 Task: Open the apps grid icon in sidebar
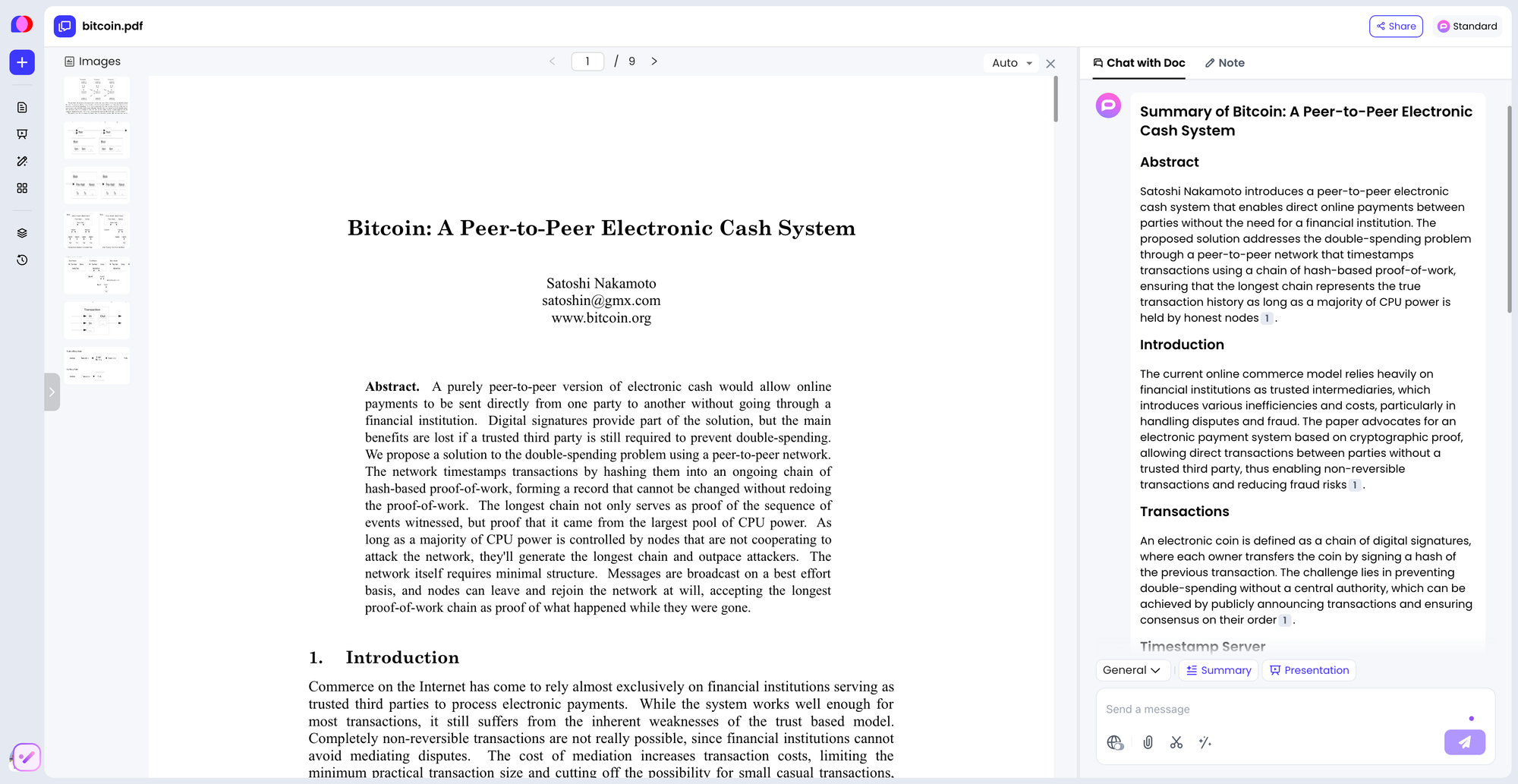pyautogui.click(x=22, y=188)
